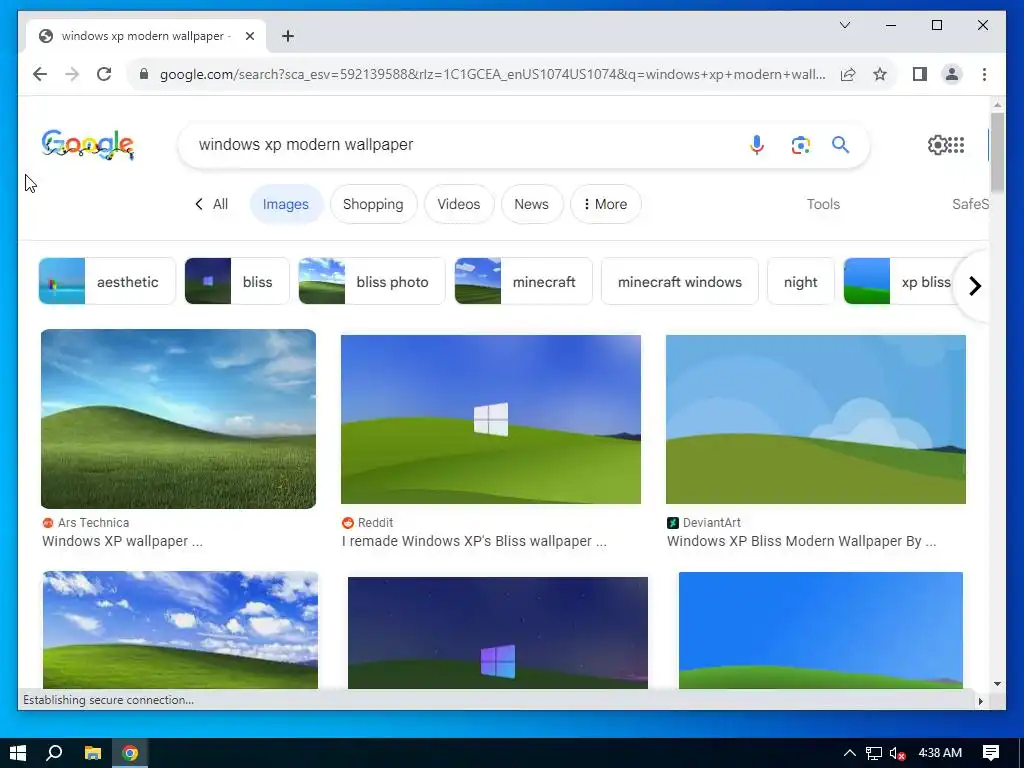Filter by the bliss chip

236,281
